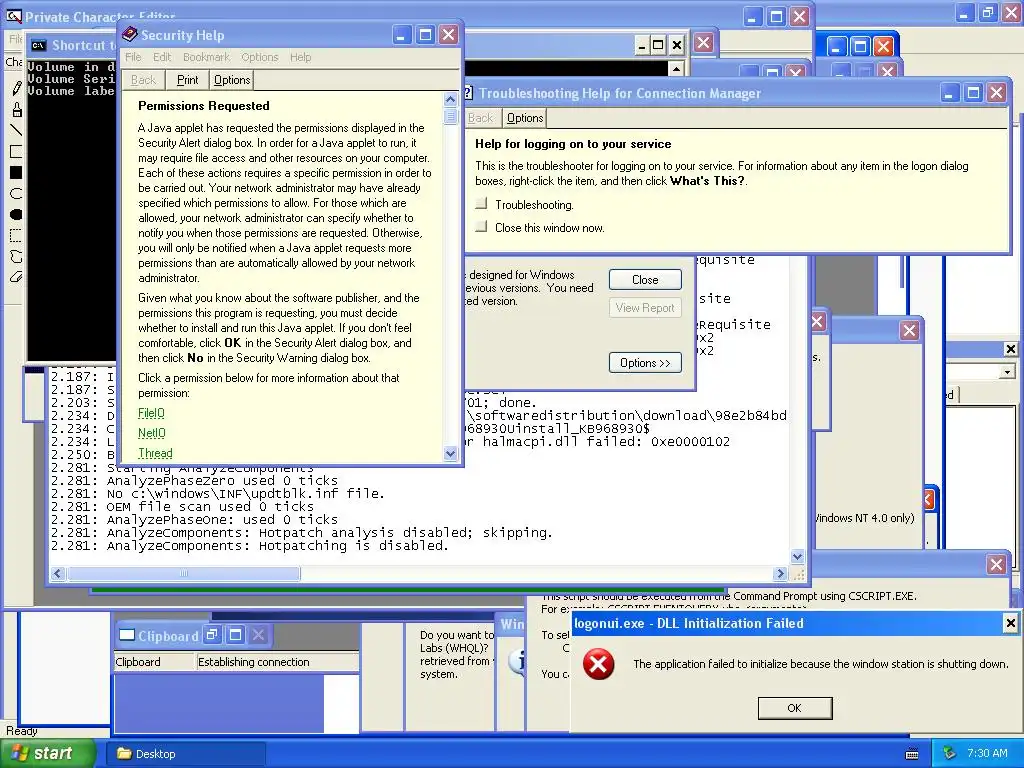Click the log window horizontal scrollbar thumb
This screenshot has width=1024, height=768.
click(184, 573)
